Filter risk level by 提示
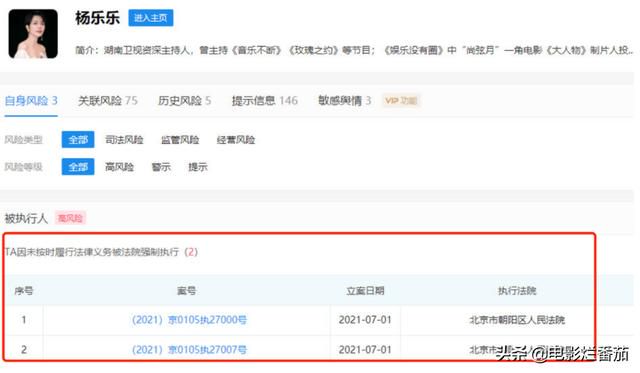 point(198,167)
